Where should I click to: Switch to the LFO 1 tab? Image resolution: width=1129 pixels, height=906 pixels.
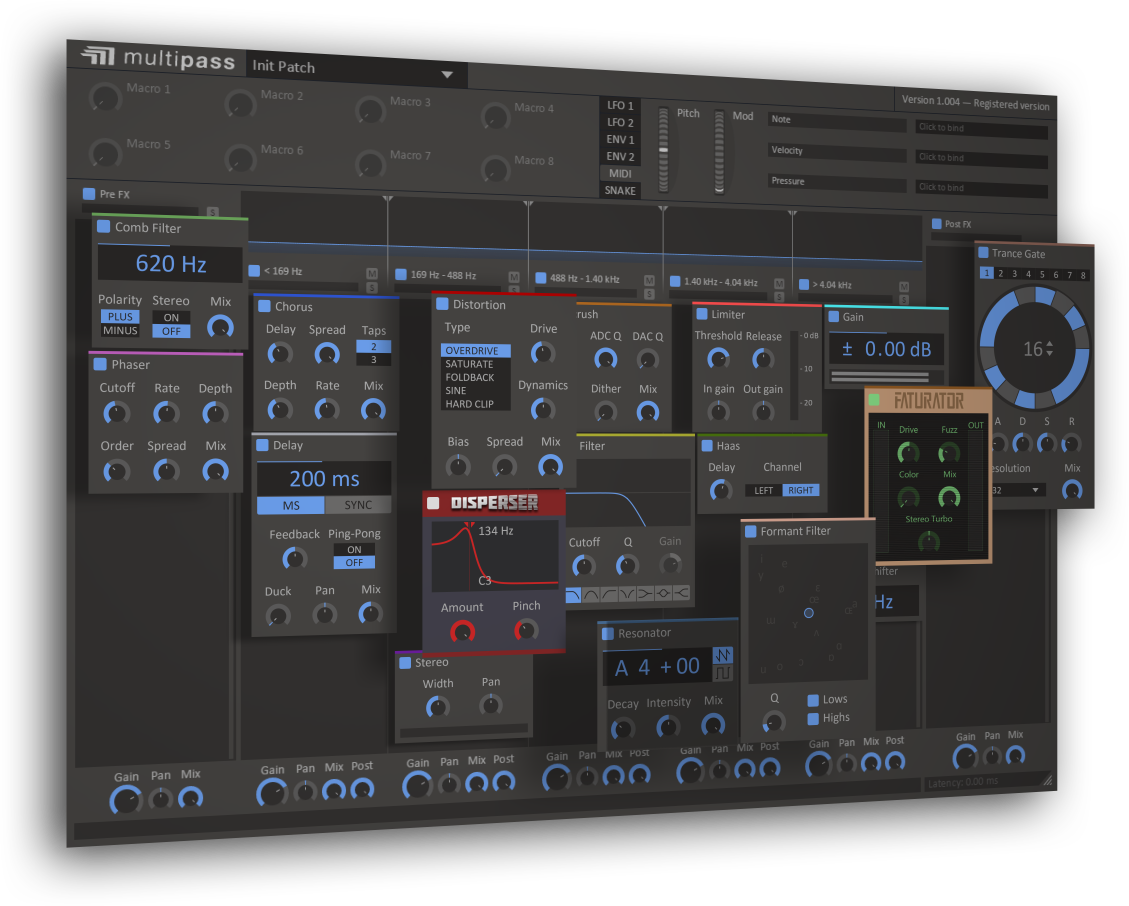pyautogui.click(x=619, y=105)
